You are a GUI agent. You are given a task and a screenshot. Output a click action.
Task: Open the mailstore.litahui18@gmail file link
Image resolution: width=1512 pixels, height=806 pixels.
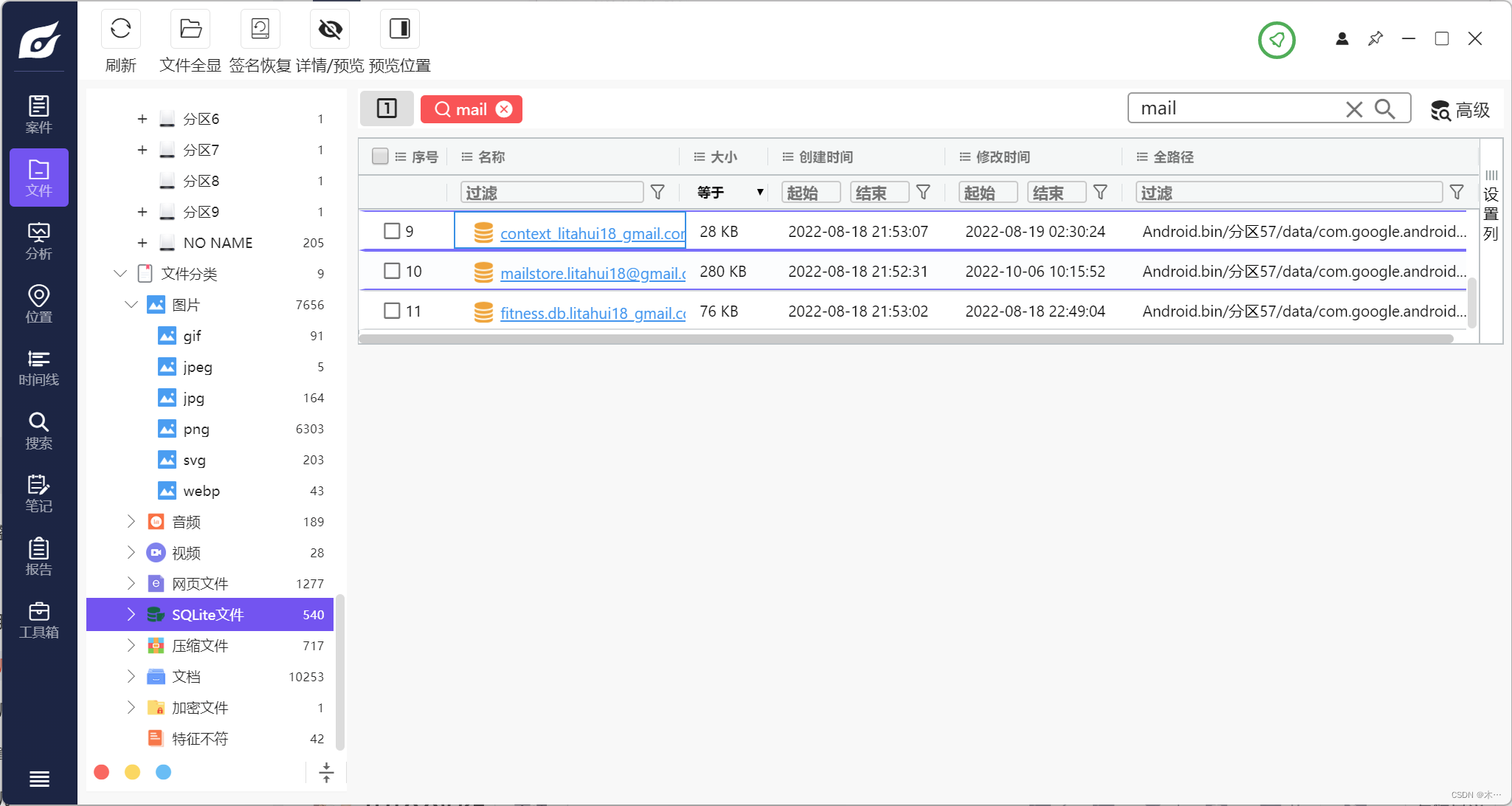593,273
